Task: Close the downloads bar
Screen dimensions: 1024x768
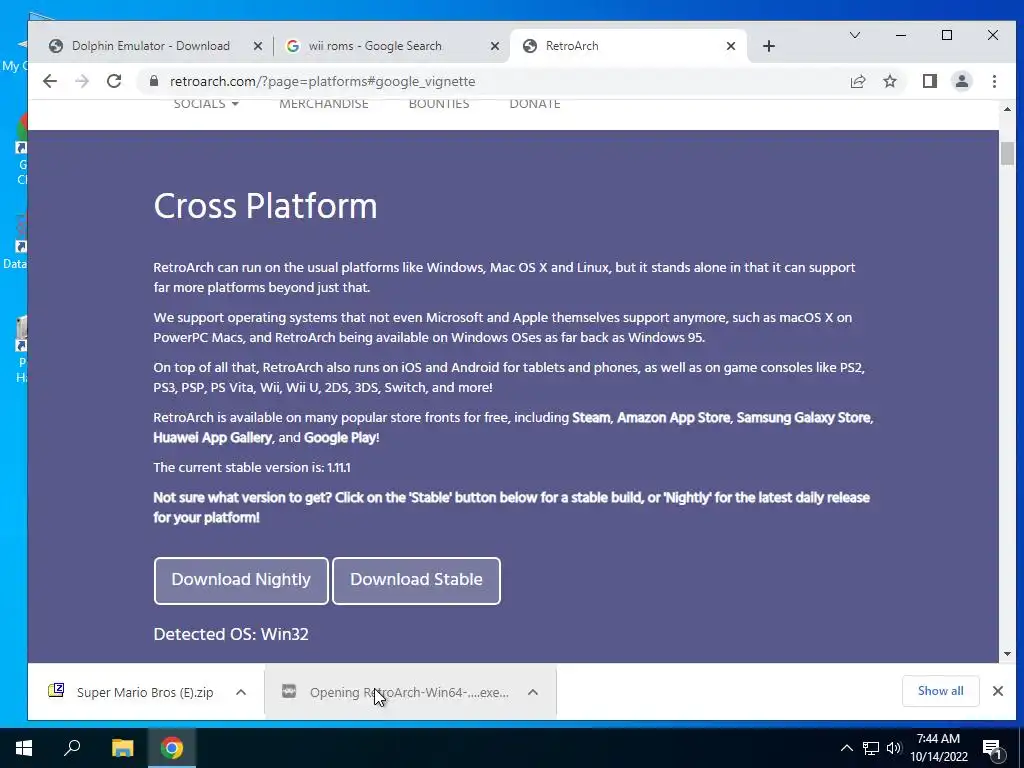Action: [x=997, y=691]
